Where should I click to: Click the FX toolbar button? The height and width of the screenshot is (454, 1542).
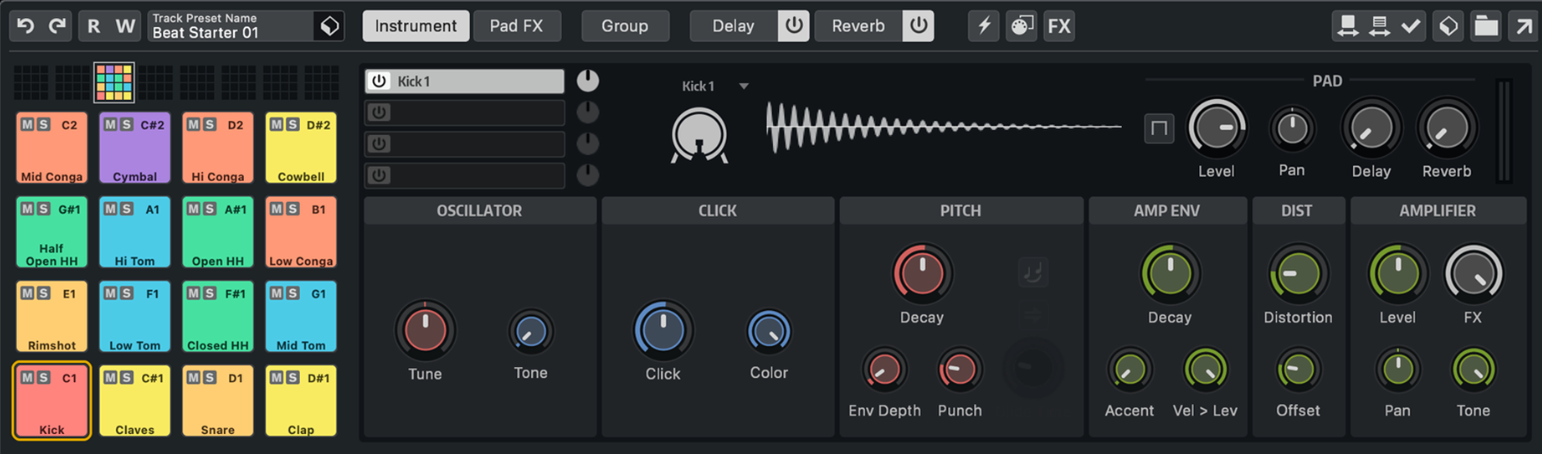(x=1059, y=26)
